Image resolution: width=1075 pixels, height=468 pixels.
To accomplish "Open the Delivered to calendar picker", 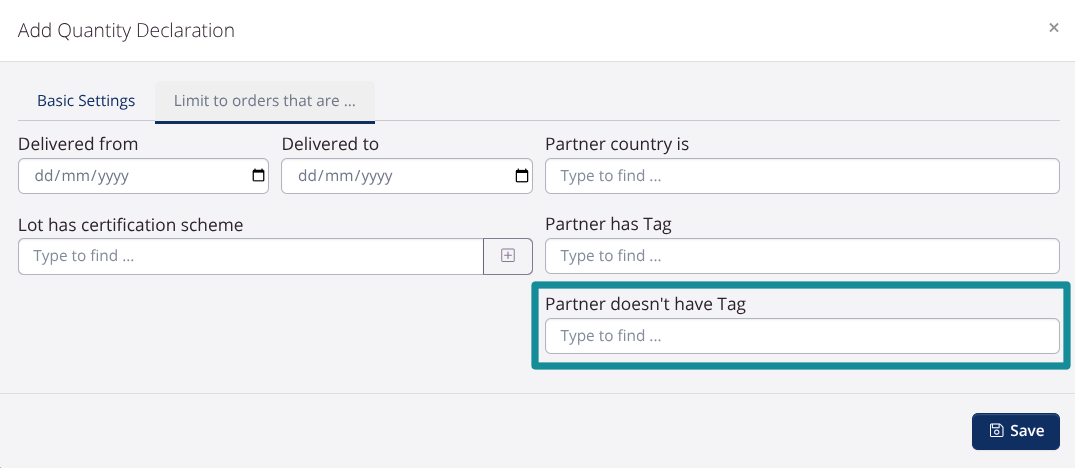I will (522, 175).
